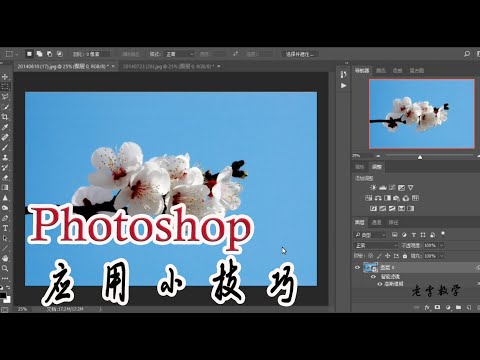Select the Quick Selection tool

click(x=5, y=107)
